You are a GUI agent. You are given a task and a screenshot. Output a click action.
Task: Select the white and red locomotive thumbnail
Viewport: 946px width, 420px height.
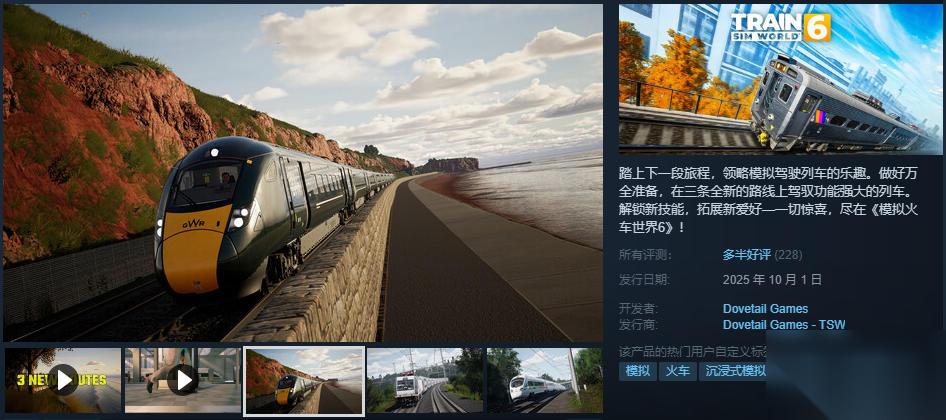[425, 380]
